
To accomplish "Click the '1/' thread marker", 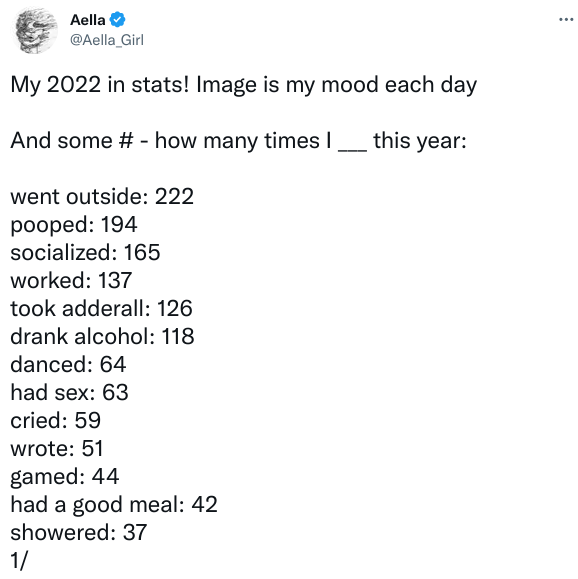I will pyautogui.click(x=19, y=561).
